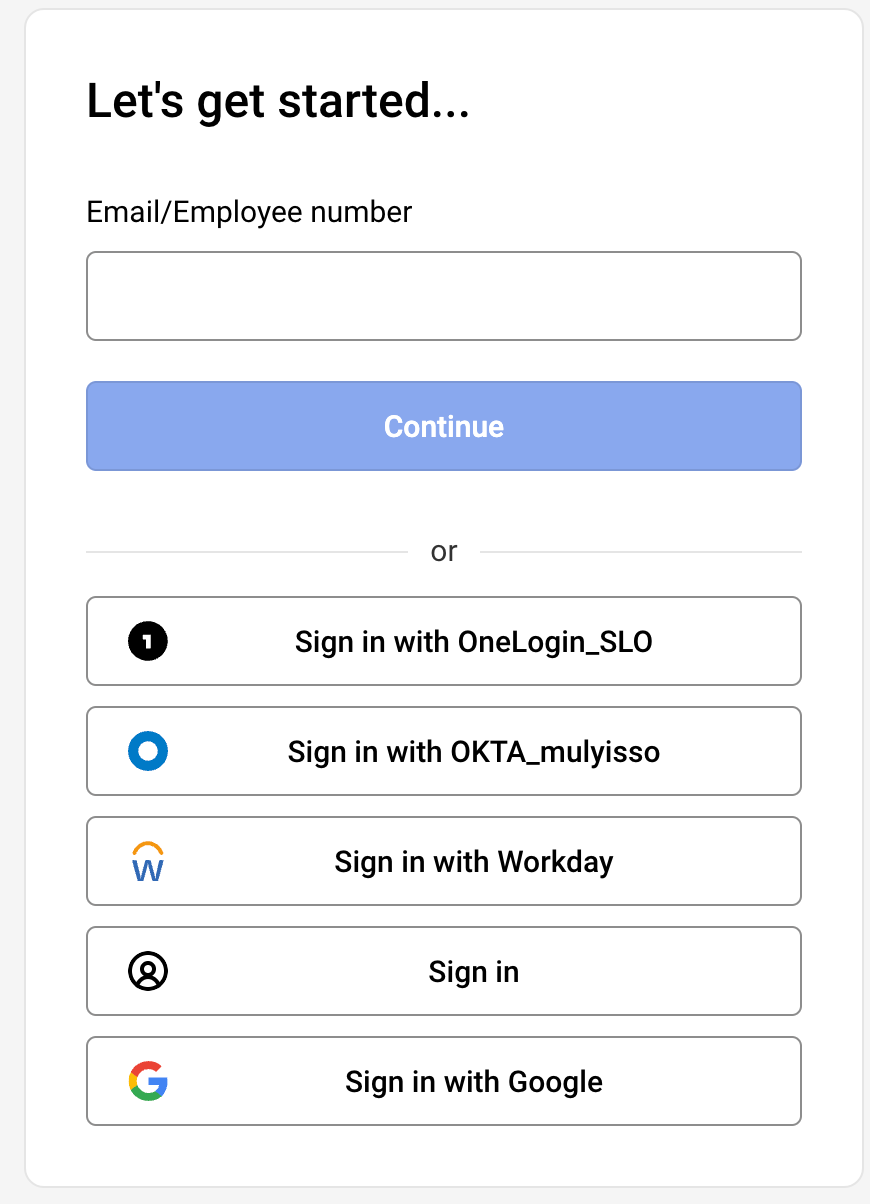Viewport: 870px width, 1204px height.
Task: Click the orange Workday "W" icon
Action: tap(148, 861)
